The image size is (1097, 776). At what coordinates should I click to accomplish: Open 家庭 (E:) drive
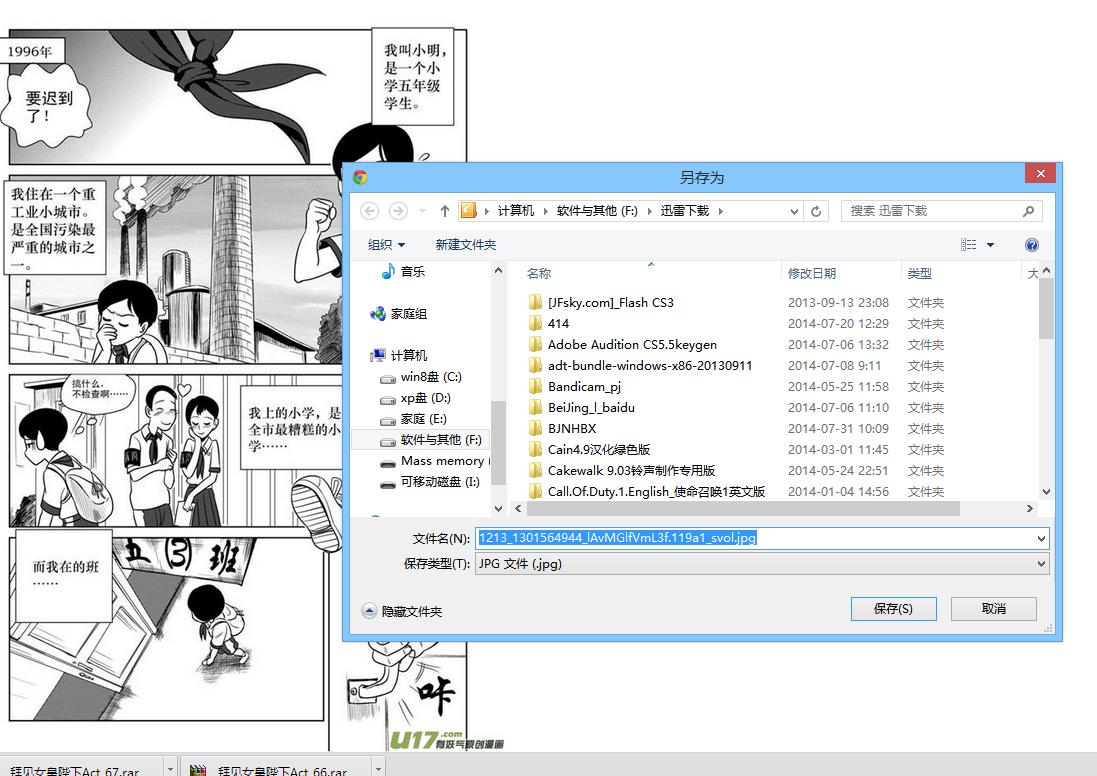pos(413,419)
